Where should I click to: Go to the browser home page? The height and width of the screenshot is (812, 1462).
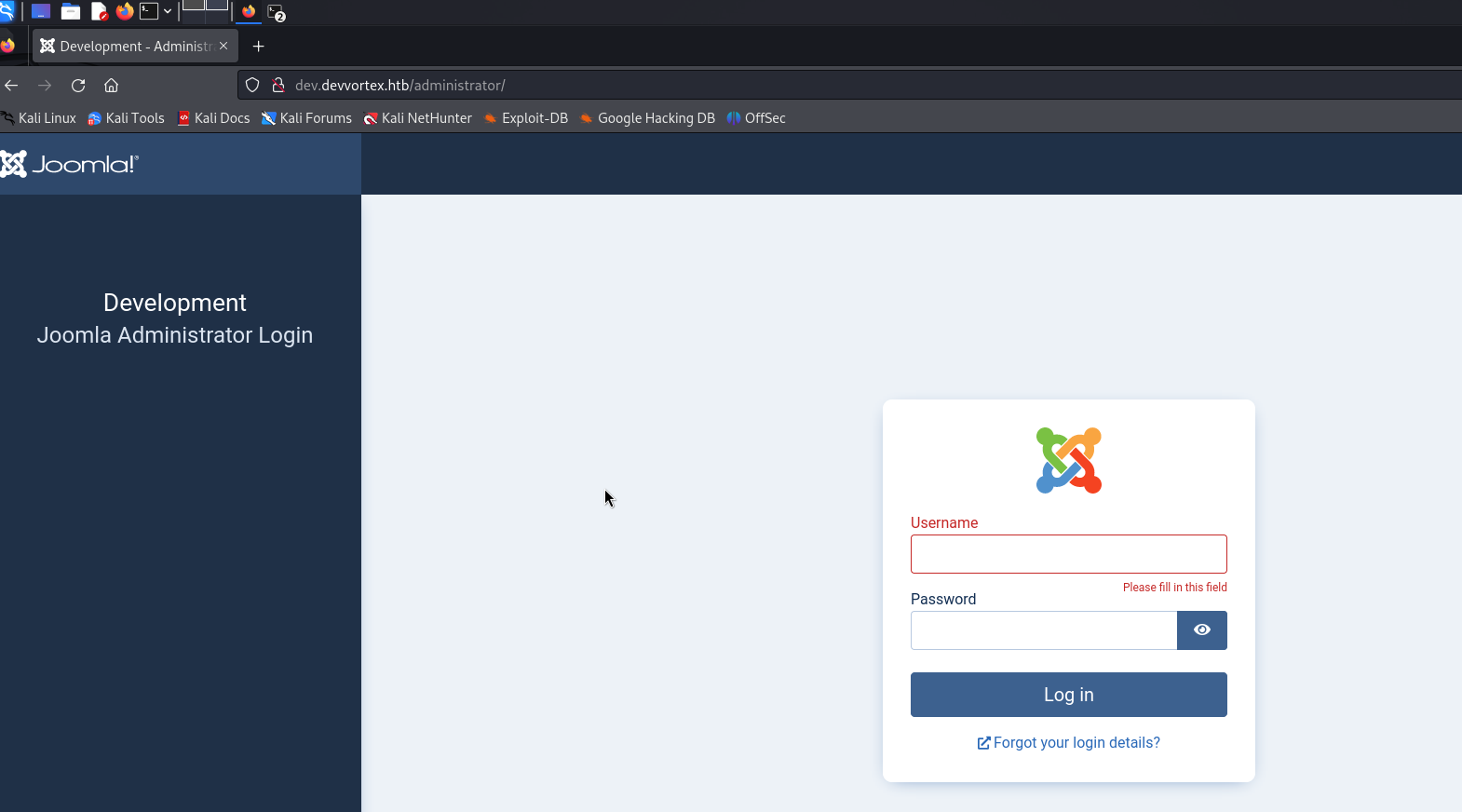(x=111, y=86)
